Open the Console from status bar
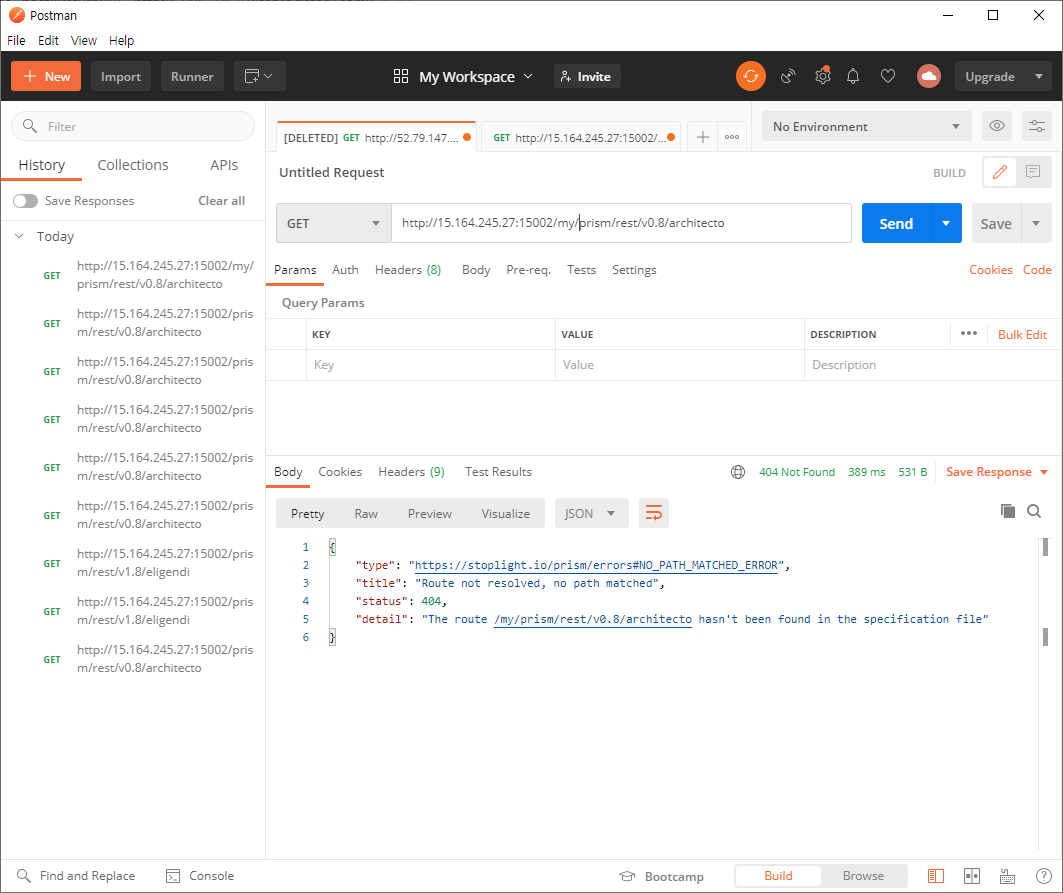This screenshot has height=893, width=1063. [200, 876]
